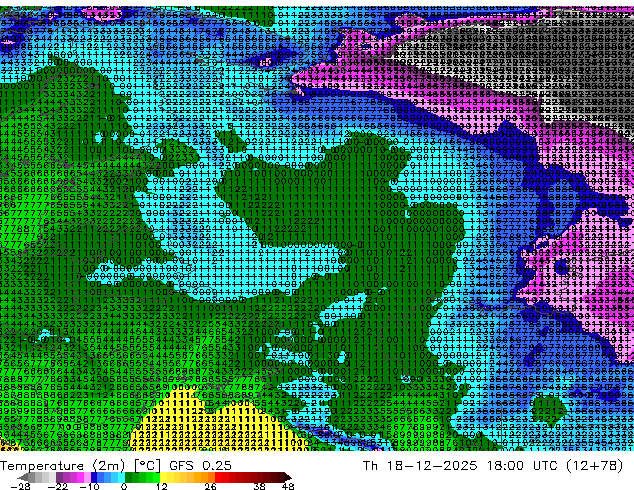
Task: Click the 38 legend label
Action: pyautogui.click(x=260, y=486)
